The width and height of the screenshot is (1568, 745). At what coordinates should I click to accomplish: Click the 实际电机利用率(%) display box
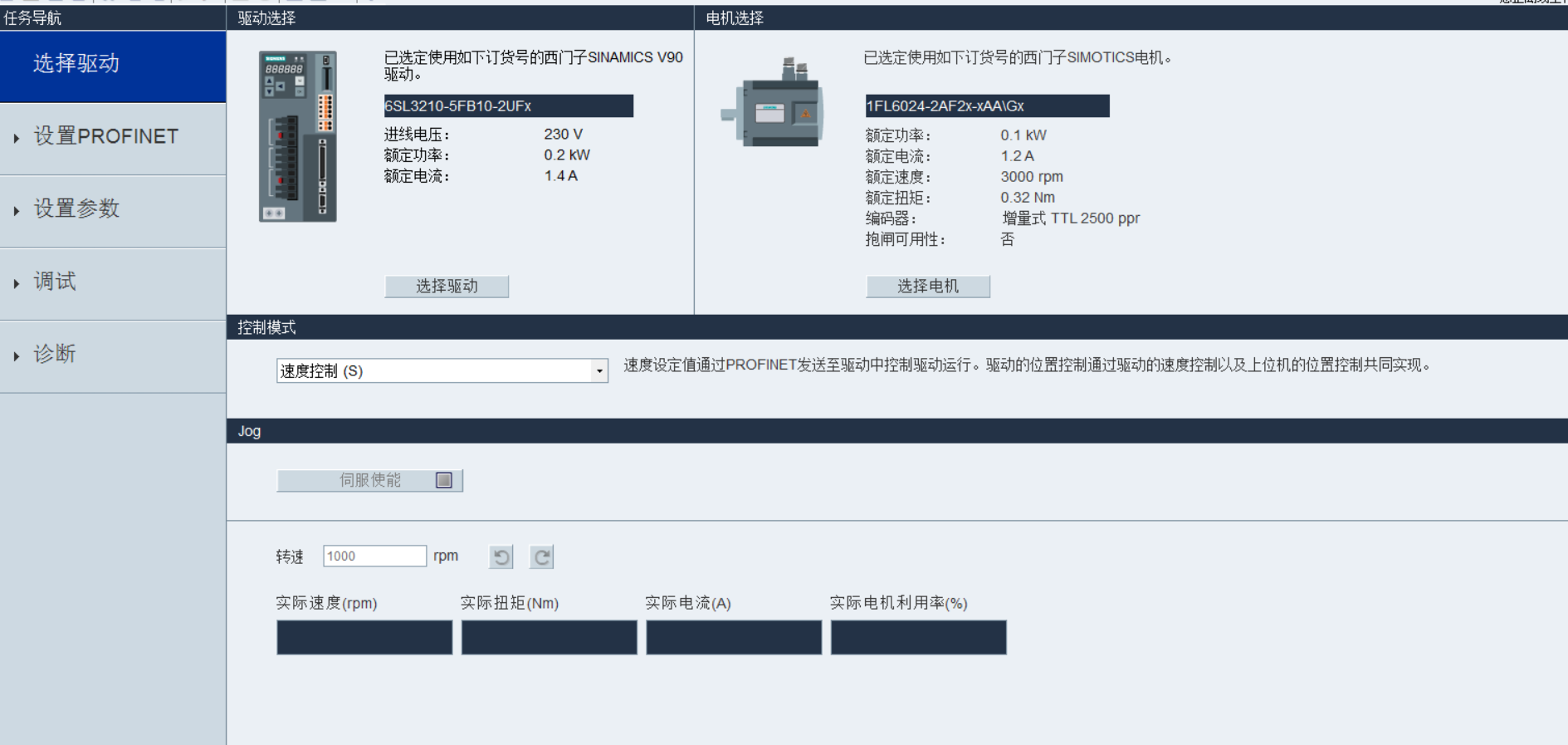click(919, 637)
